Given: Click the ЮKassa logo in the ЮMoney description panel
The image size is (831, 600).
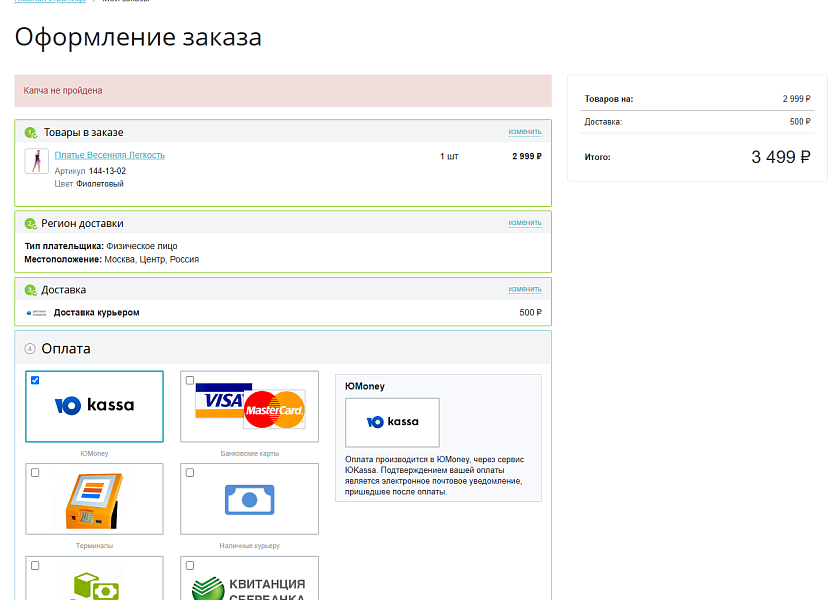Looking at the screenshot, I should tap(391, 422).
